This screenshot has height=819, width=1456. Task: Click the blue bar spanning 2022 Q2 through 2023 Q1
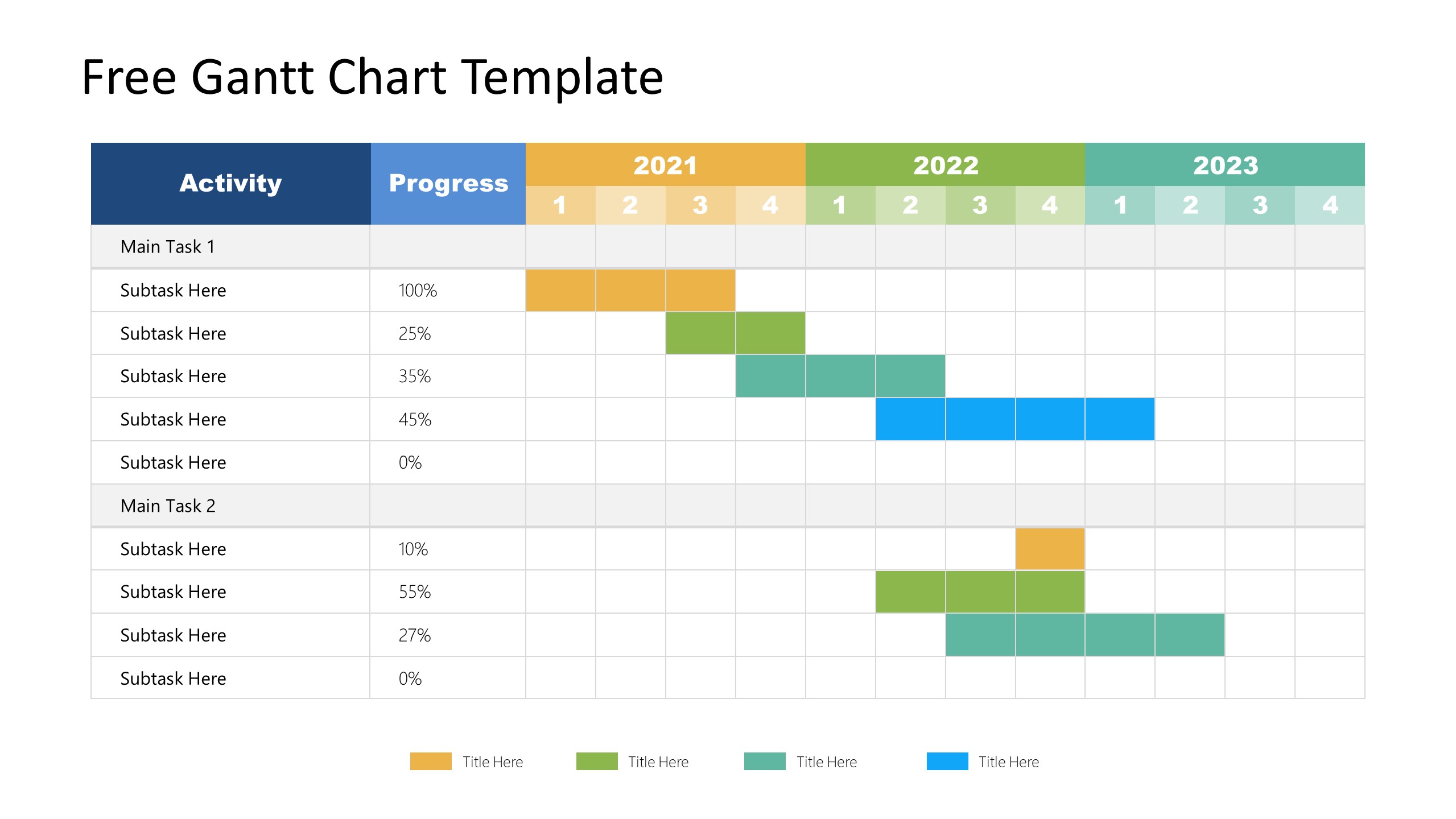(x=1010, y=420)
